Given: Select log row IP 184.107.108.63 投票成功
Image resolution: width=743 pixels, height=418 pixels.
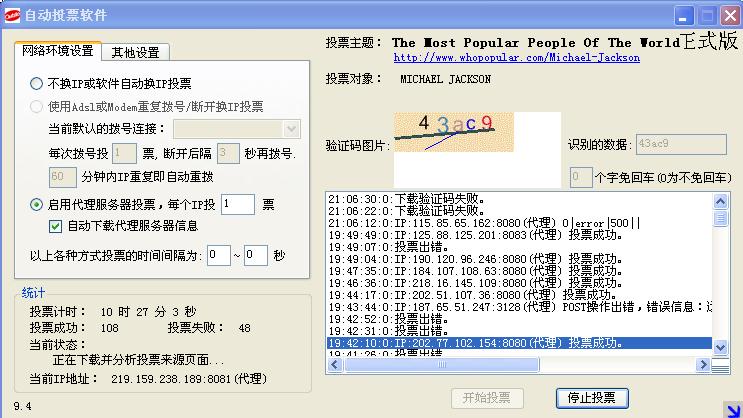Looking at the screenshot, I should click(519, 271).
